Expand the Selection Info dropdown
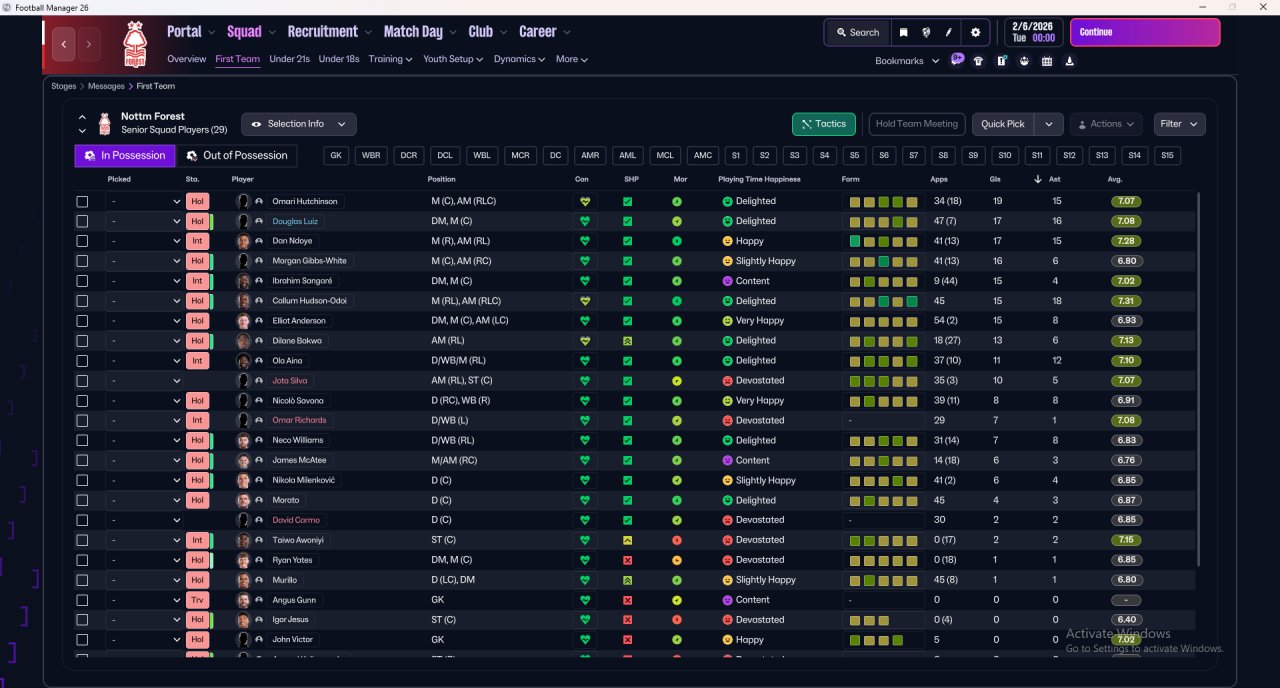Viewport: 1280px width, 688px height. click(298, 124)
